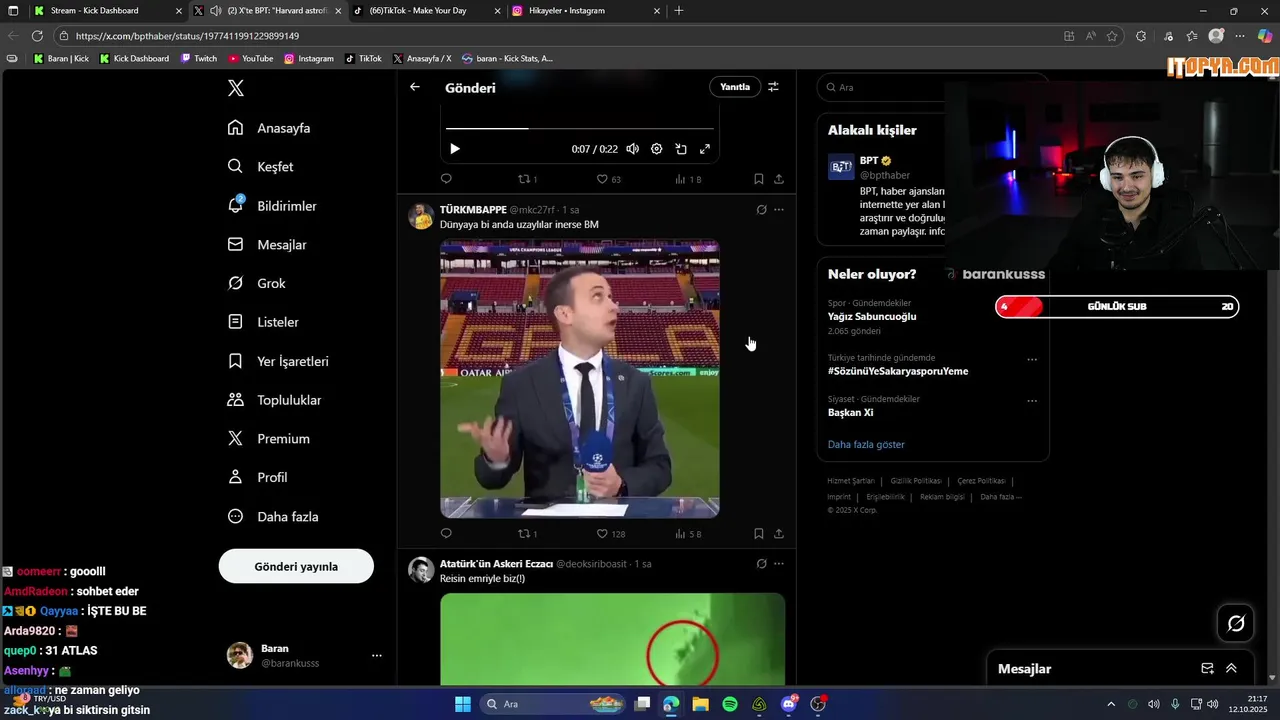Open Listeler in sidebar
1280x720 pixels.
click(263, 322)
